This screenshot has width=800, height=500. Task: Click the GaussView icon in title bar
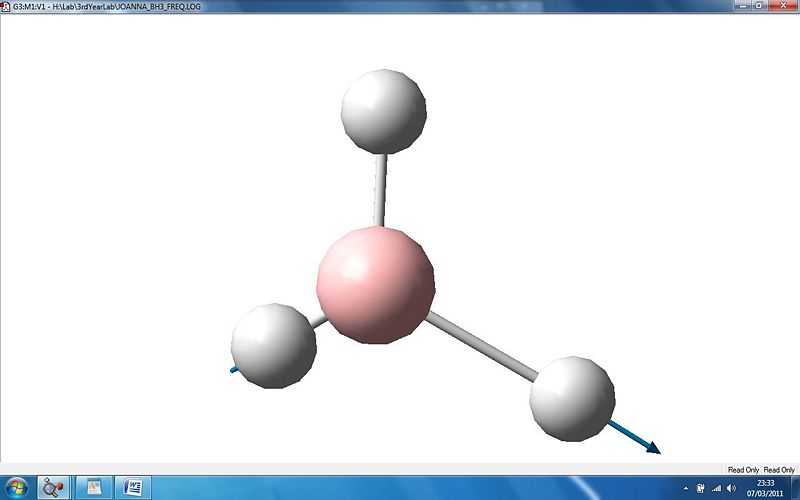click(6, 7)
